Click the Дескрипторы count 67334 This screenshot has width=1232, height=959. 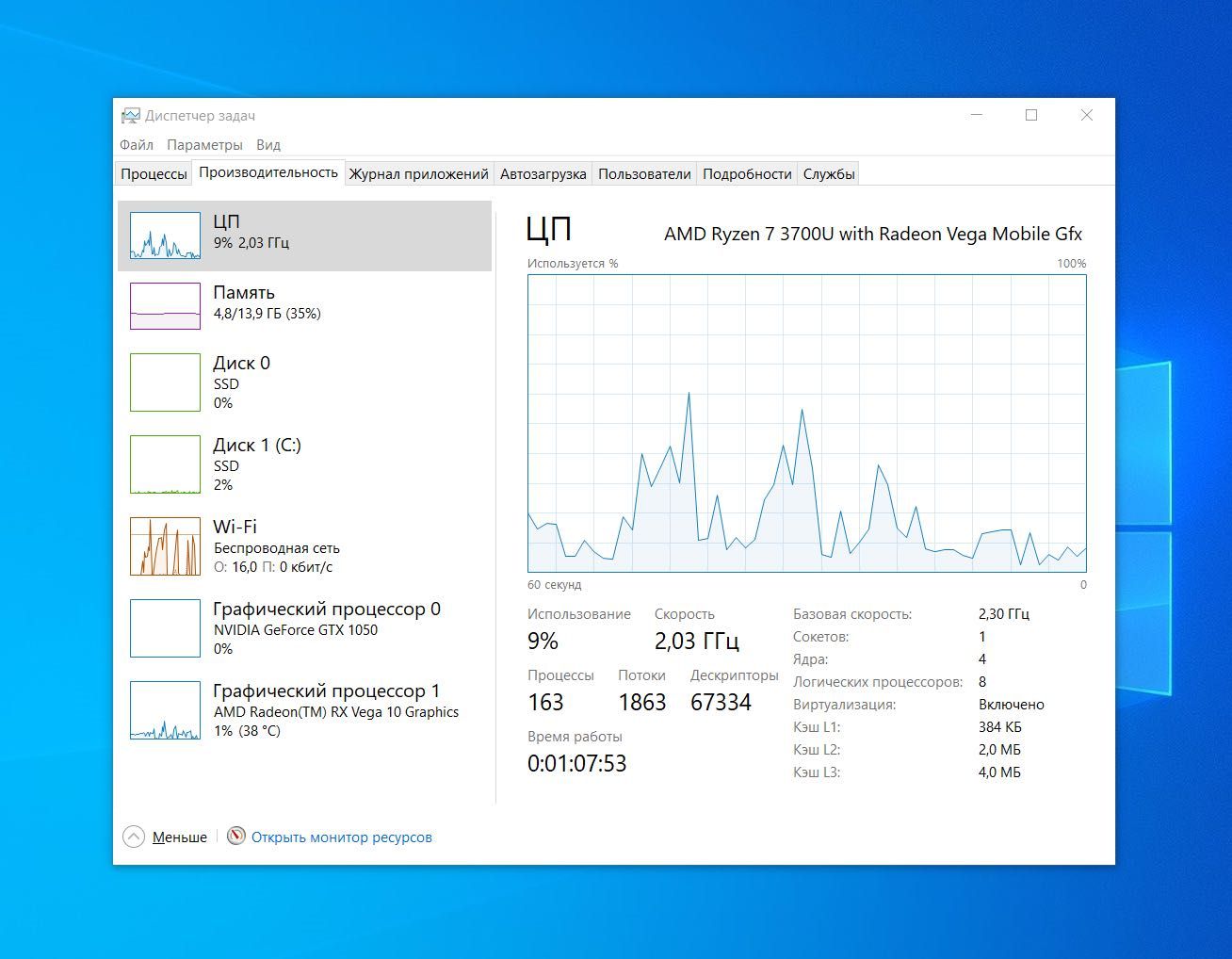[x=721, y=702]
